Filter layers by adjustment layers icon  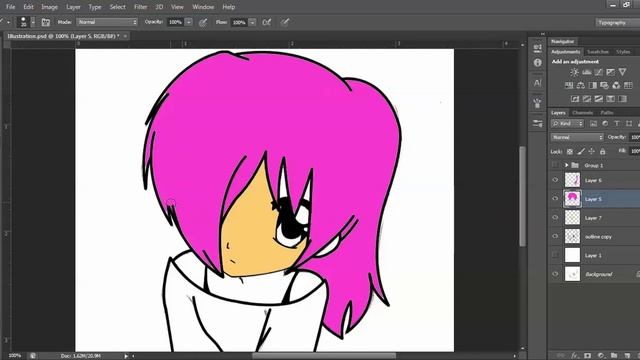pyautogui.click(x=605, y=124)
